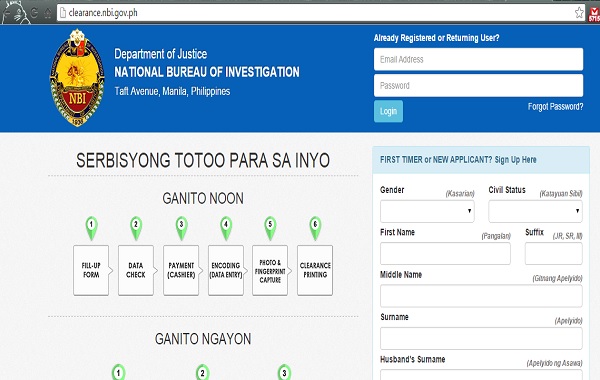Screen dimensions: 600x380
Task: Click green pin number 5 above Photo Capture
Action: 270,228
